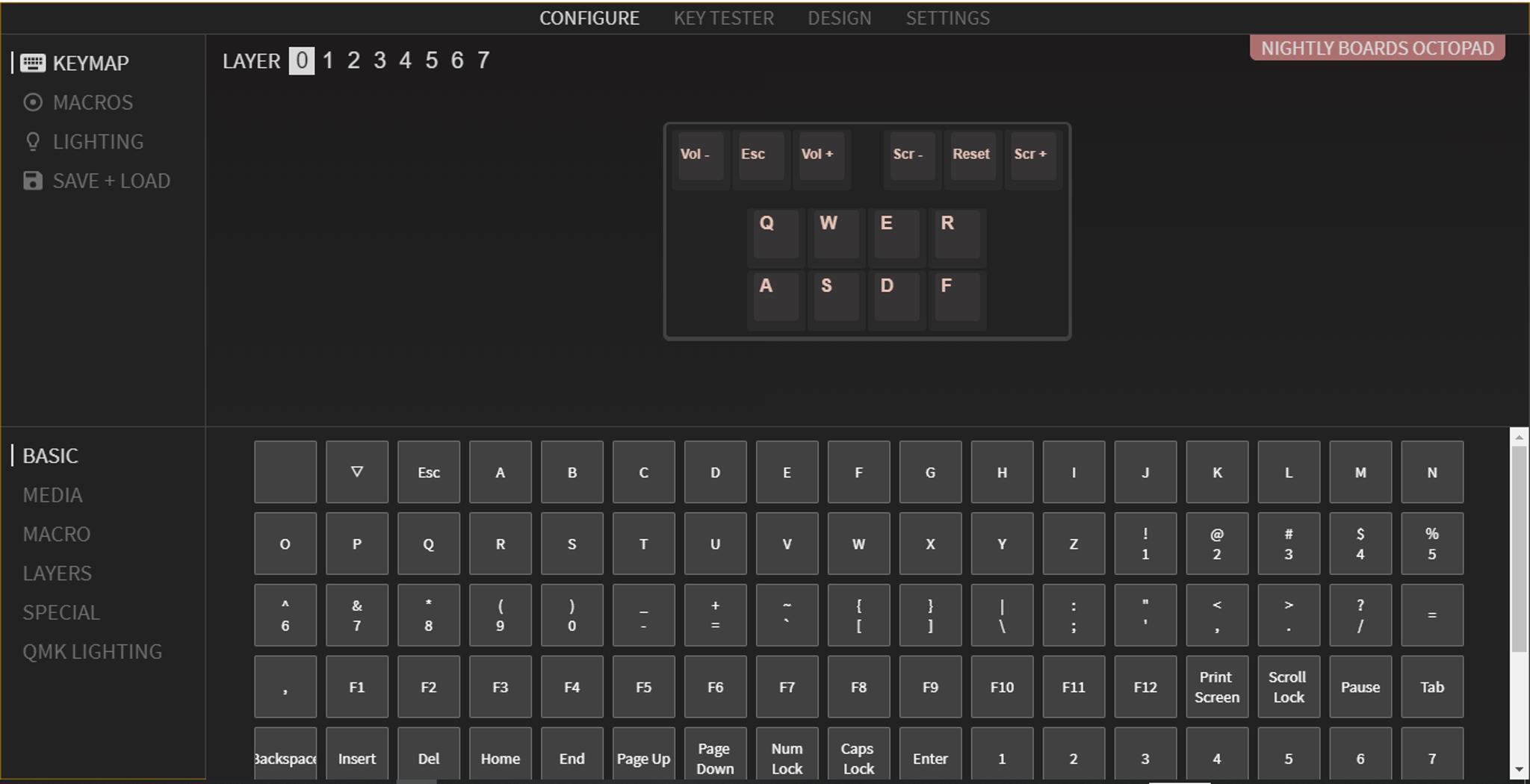The image size is (1530, 784).
Task: Switch to layer 1
Action: point(328,60)
